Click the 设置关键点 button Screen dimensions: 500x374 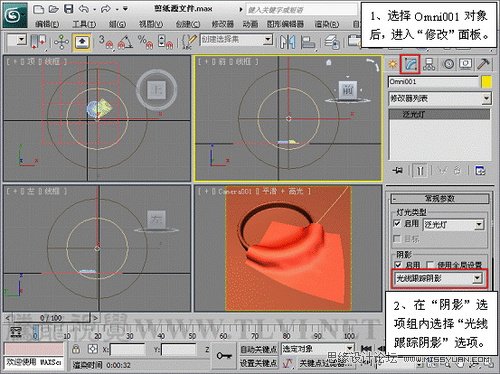[x=259, y=363]
